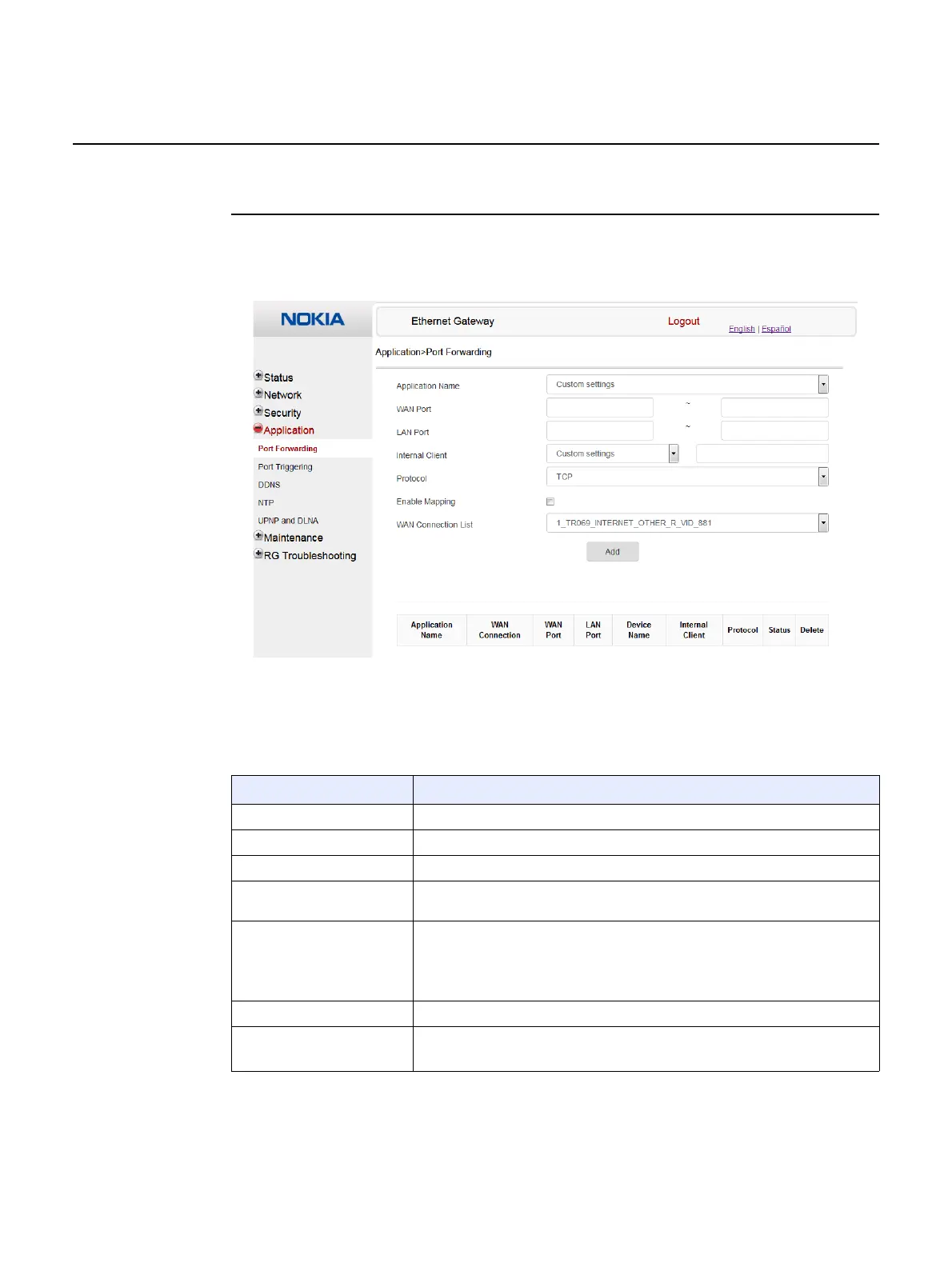Open the Protocol TCP dropdown
The image size is (952, 1267).
pyautogui.click(x=687, y=477)
